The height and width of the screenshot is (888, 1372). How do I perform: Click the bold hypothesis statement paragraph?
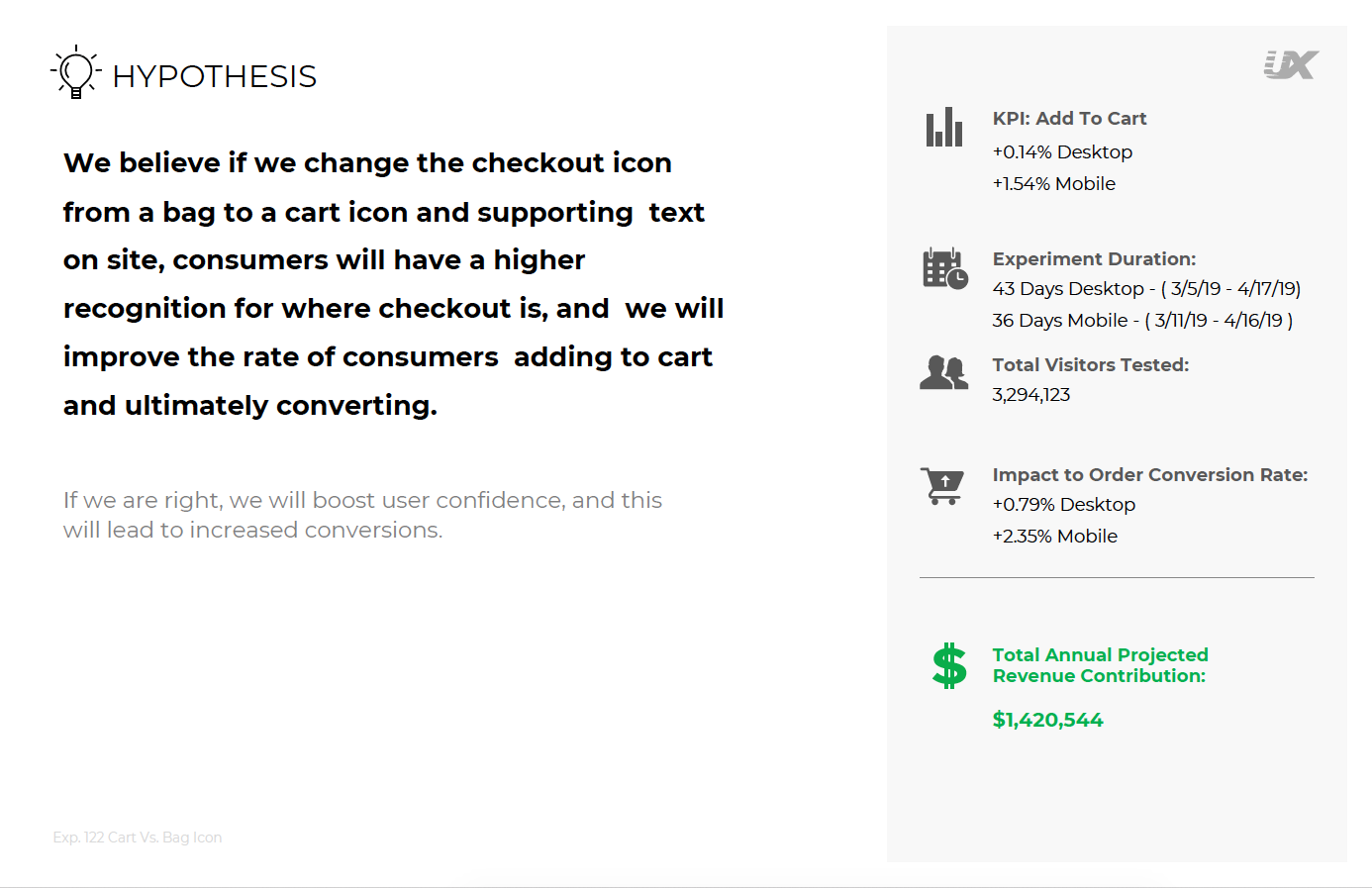394,284
